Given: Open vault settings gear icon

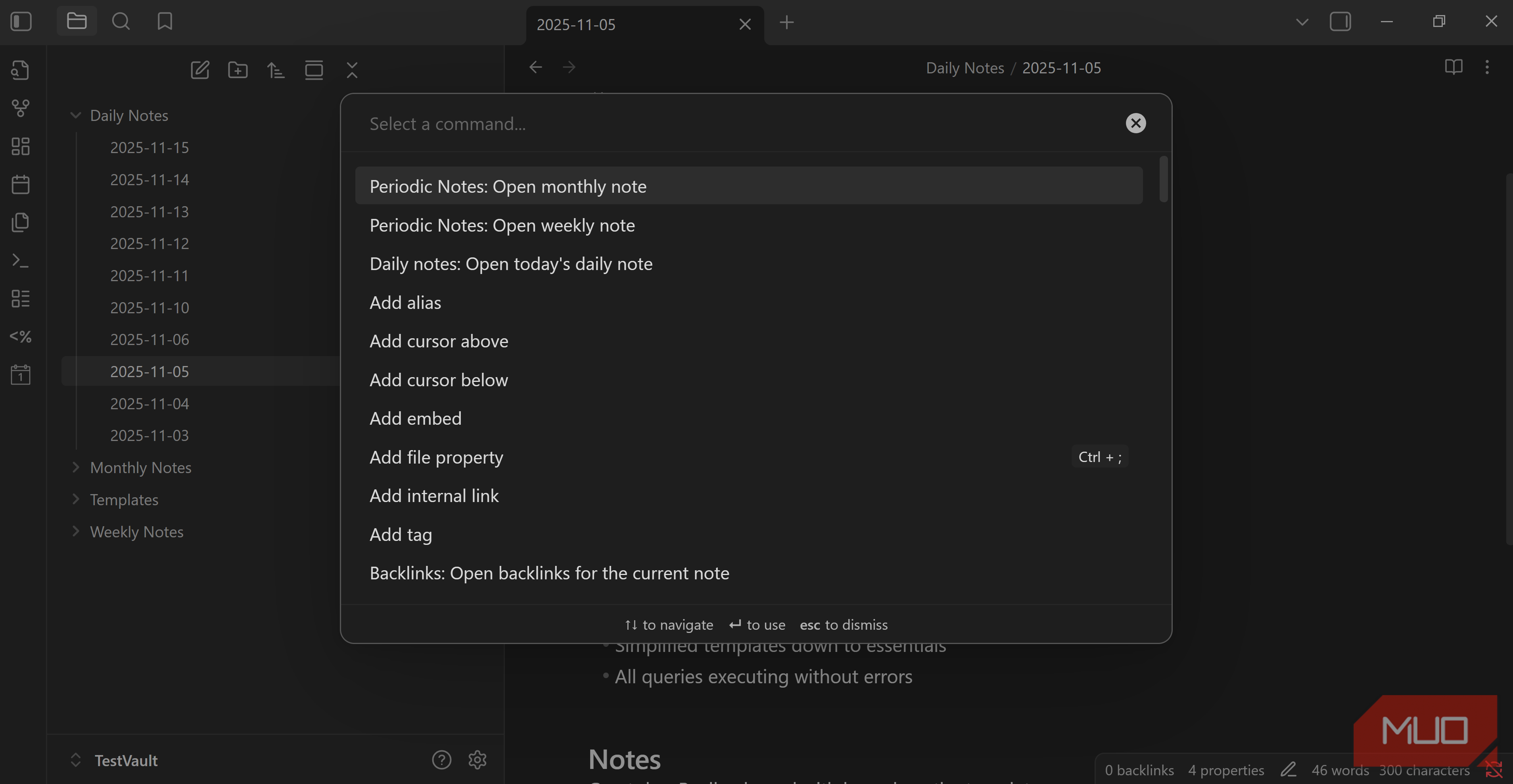Looking at the screenshot, I should click(x=477, y=760).
